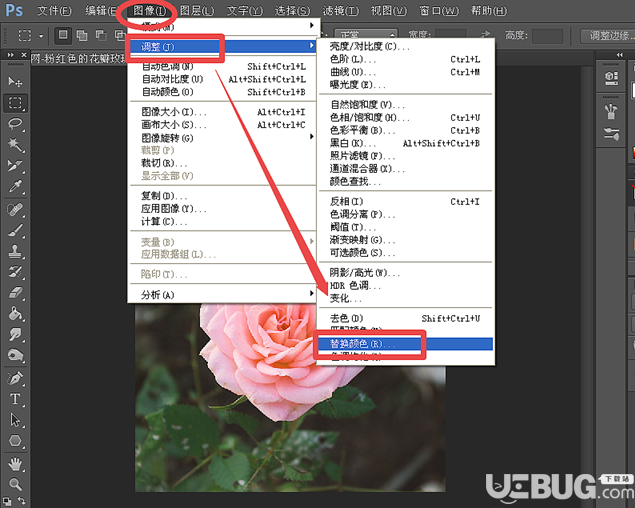
Task: Select the Crop tool
Action: pyautogui.click(x=15, y=166)
